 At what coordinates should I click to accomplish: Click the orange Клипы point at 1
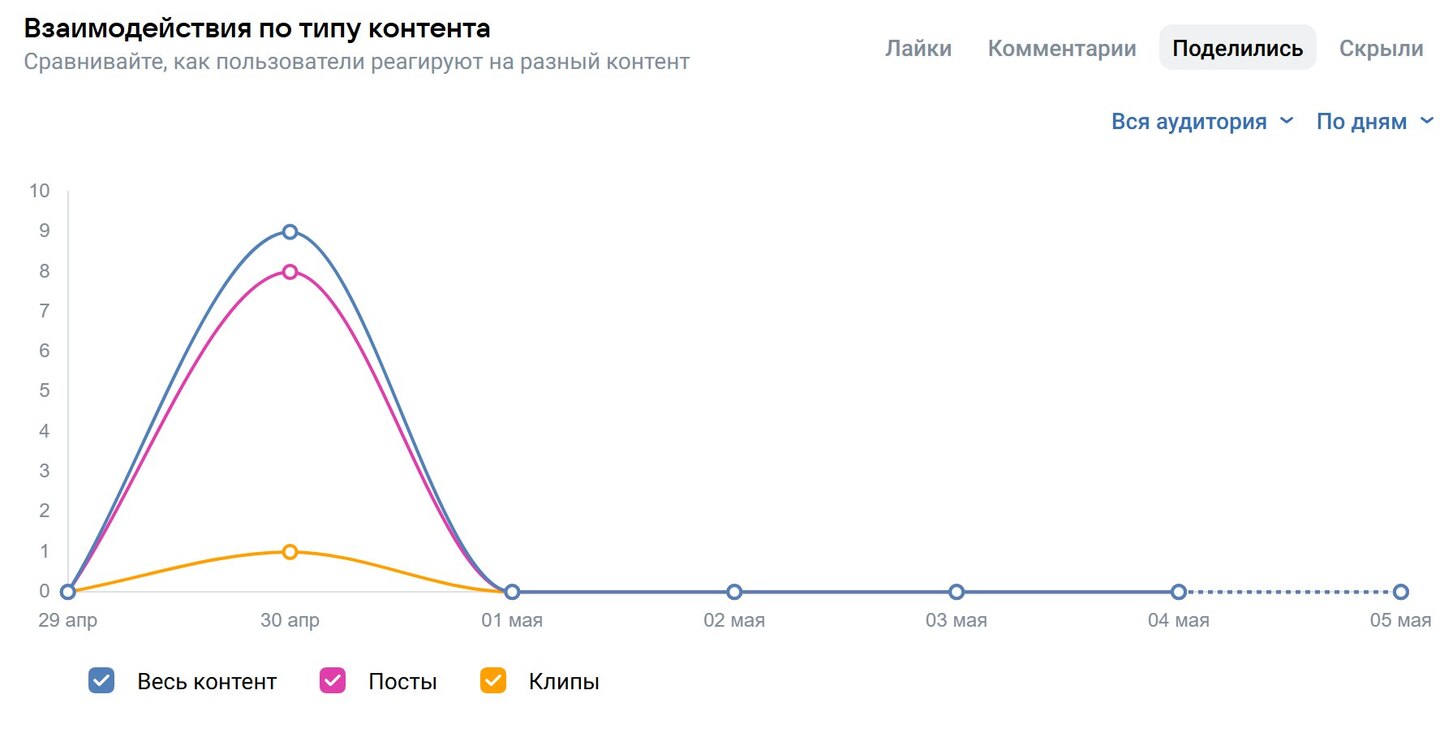tap(290, 552)
